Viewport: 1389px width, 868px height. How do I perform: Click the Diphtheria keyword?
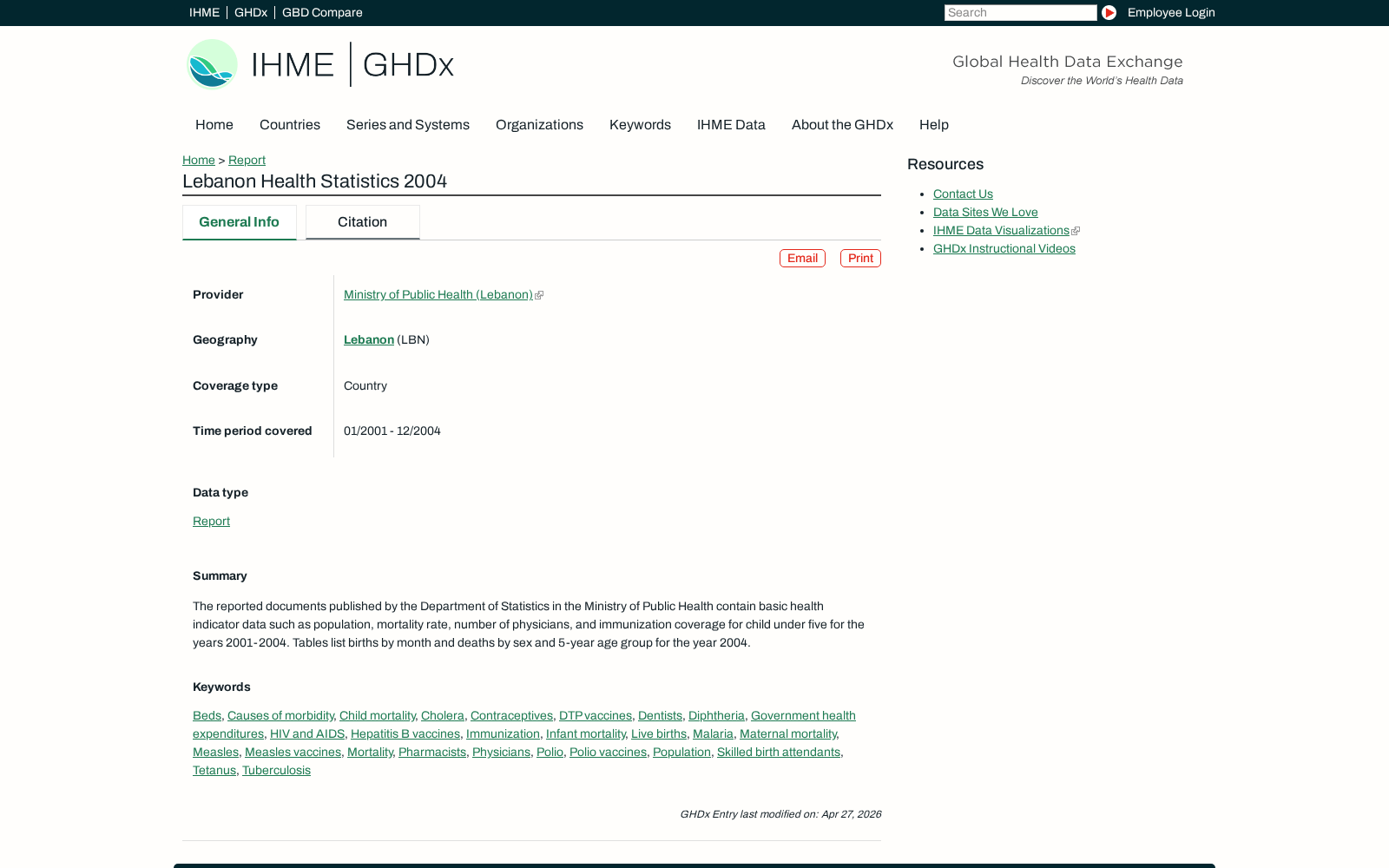716,715
